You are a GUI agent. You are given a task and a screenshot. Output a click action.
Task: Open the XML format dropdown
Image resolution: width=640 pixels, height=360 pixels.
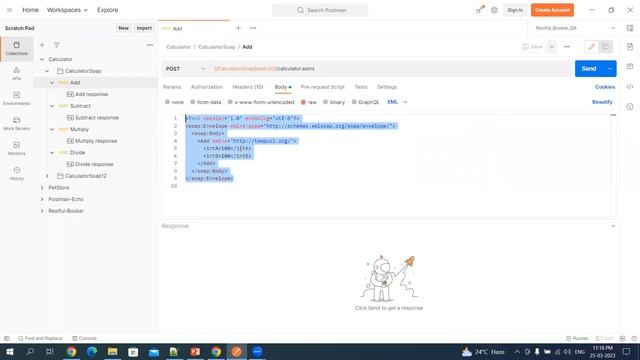[x=397, y=102]
